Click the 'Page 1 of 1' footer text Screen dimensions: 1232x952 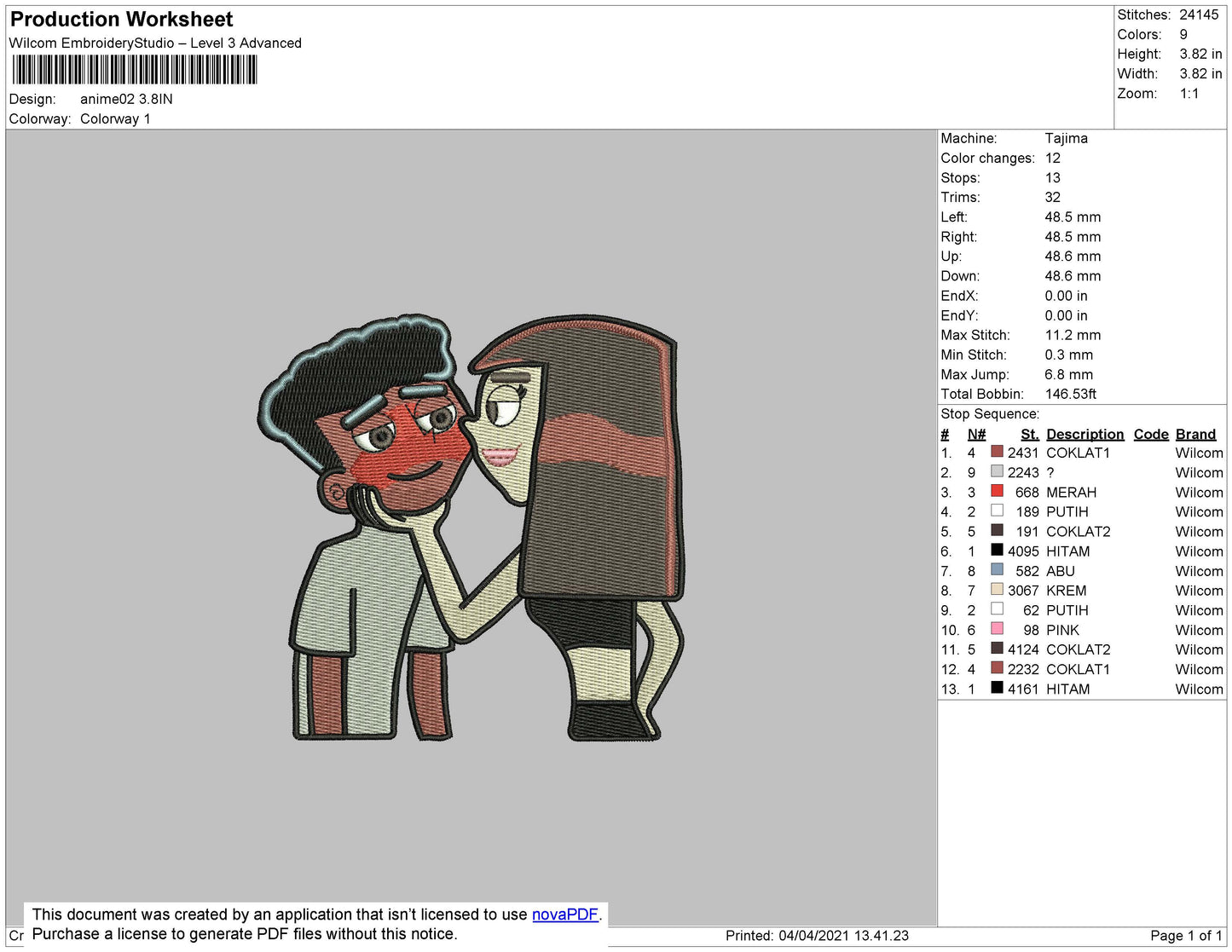tap(1186, 935)
